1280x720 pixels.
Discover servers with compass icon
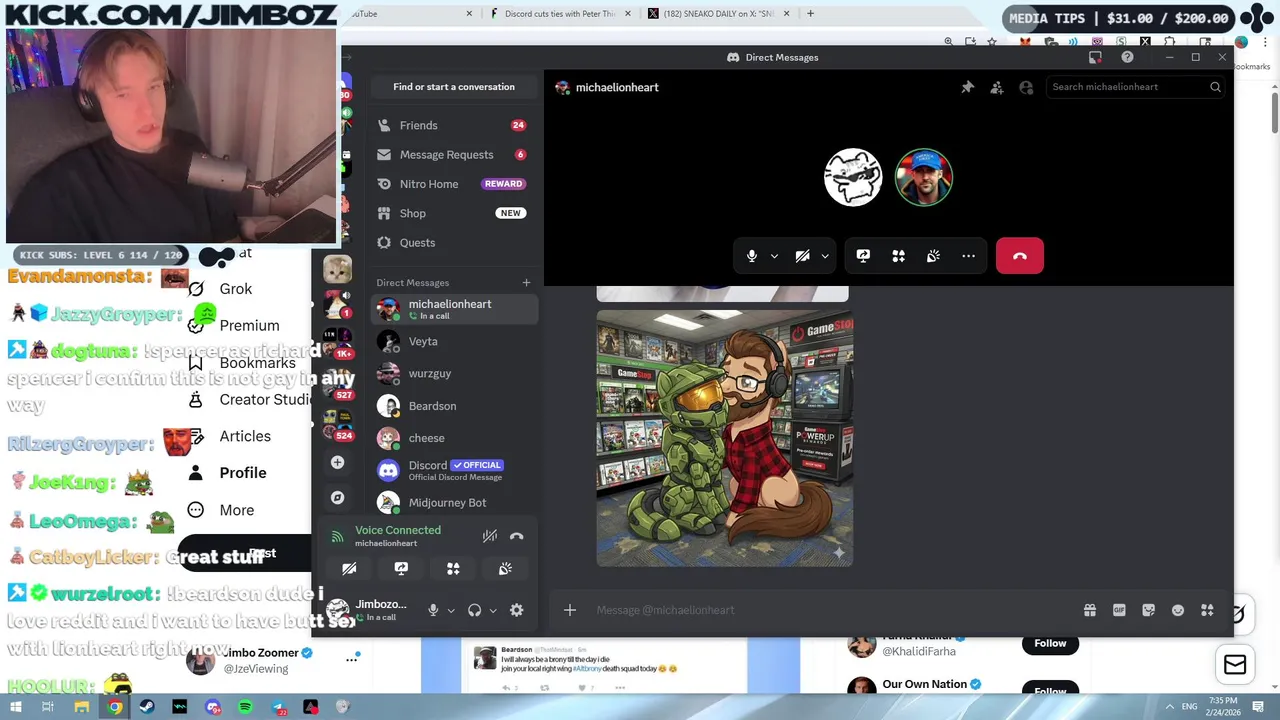point(337,497)
